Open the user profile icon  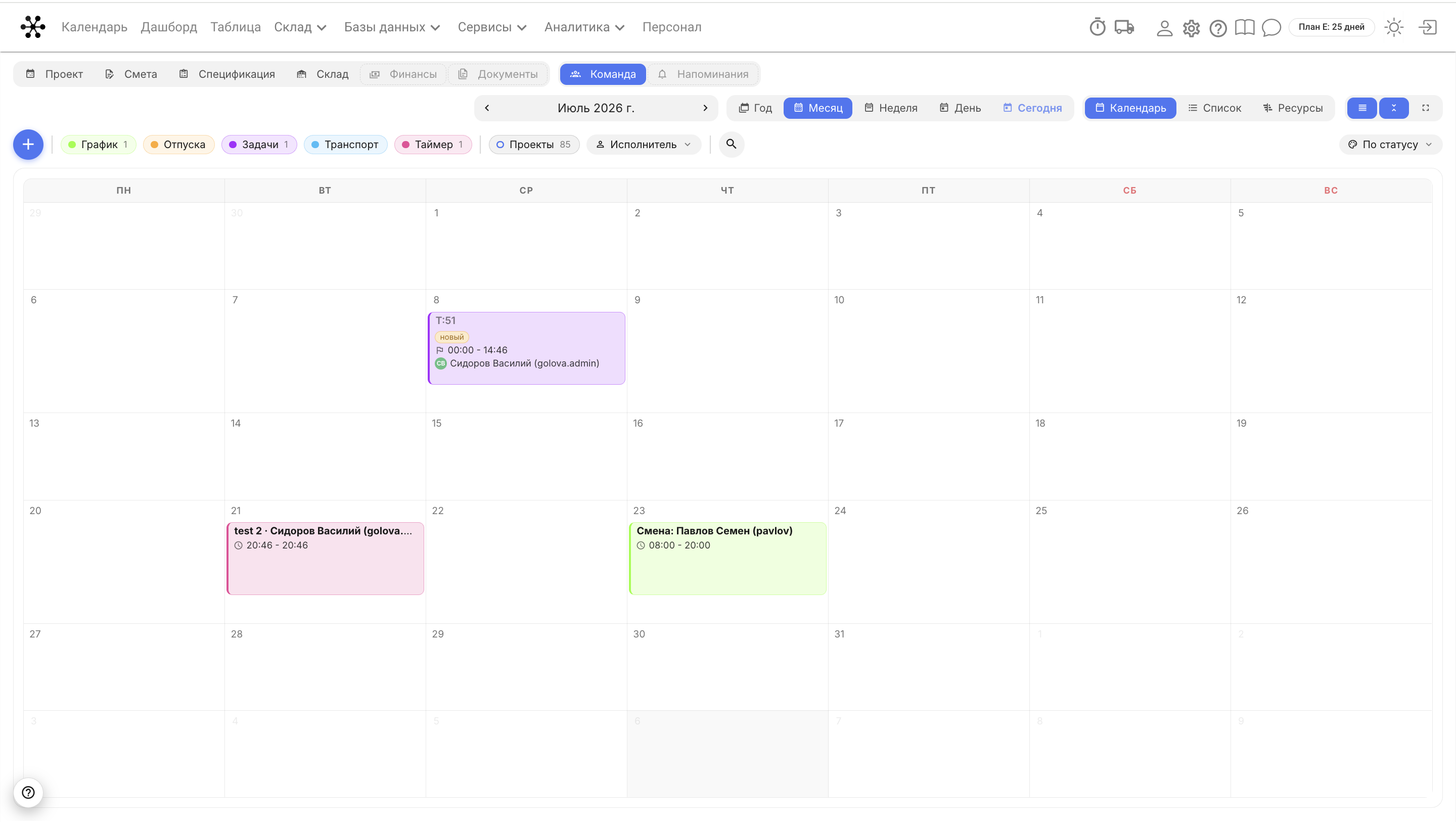tap(1164, 28)
